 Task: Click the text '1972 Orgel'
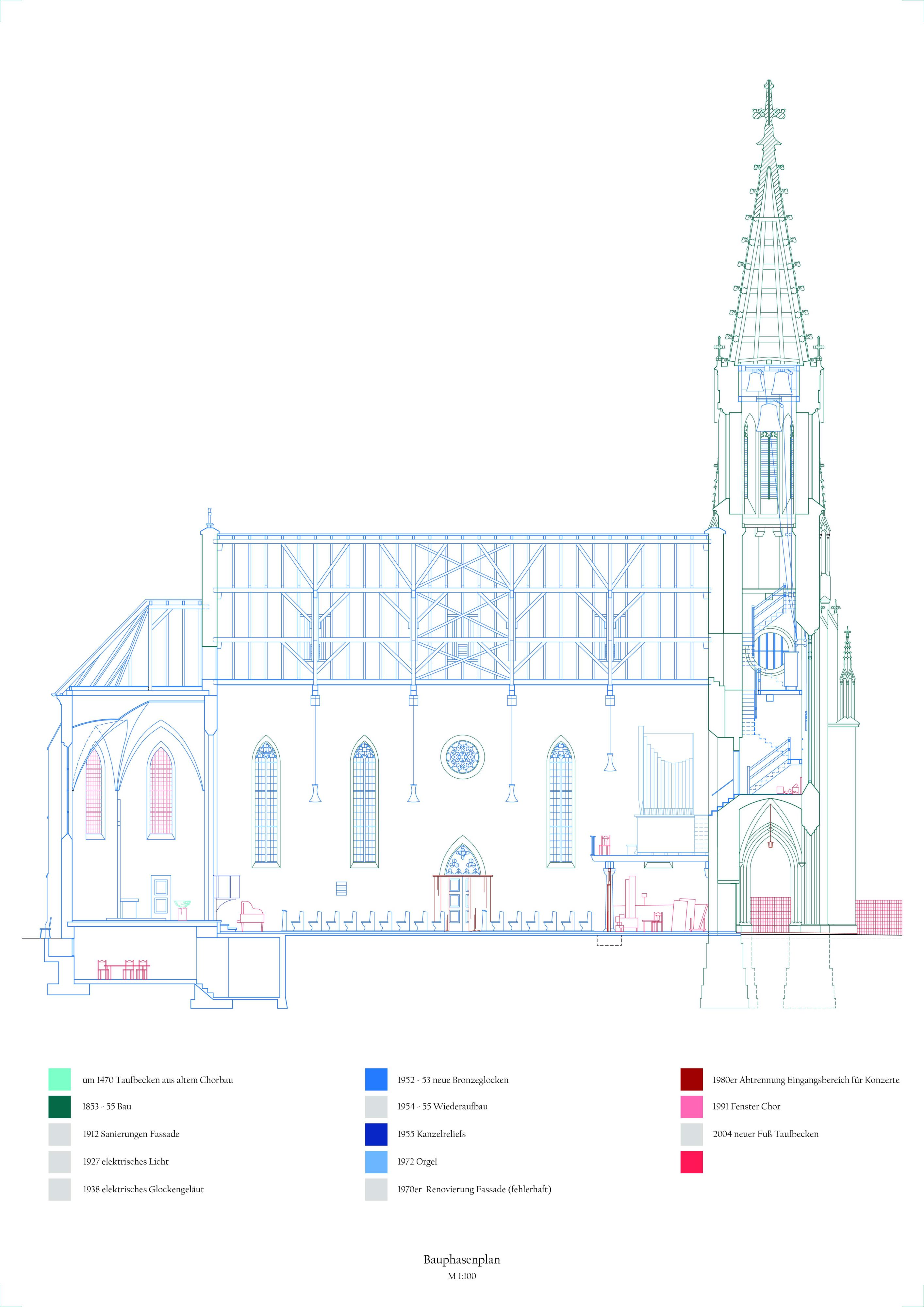tap(417, 1162)
